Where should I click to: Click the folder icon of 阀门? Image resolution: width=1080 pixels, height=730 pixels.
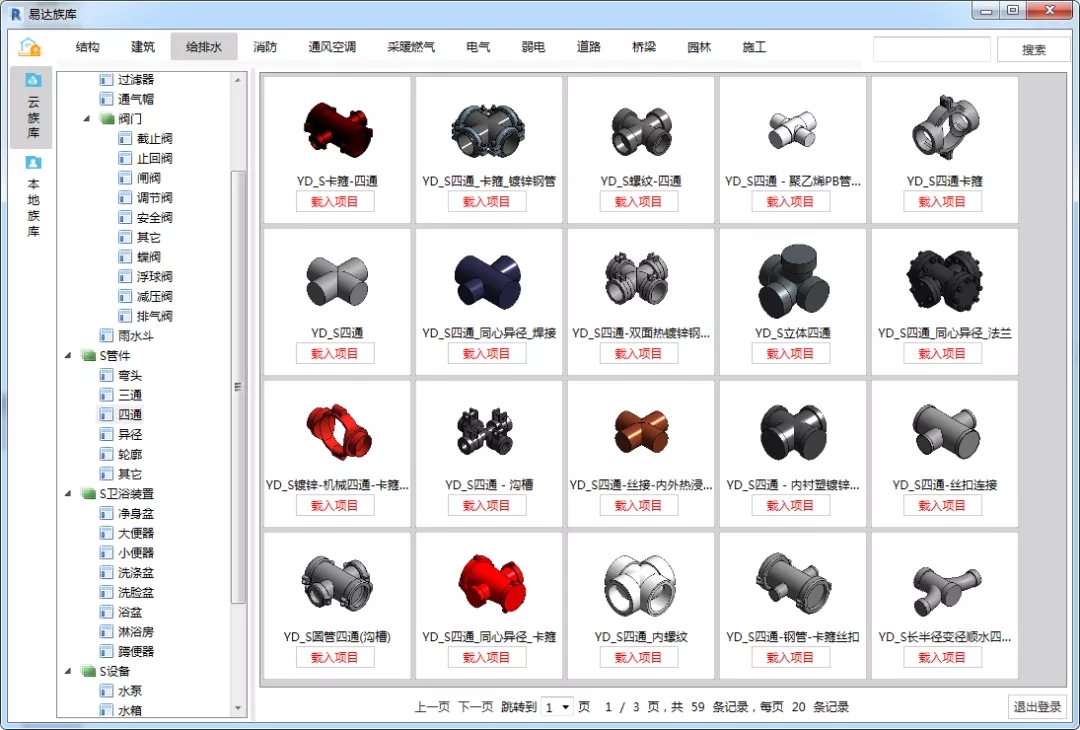(107, 118)
